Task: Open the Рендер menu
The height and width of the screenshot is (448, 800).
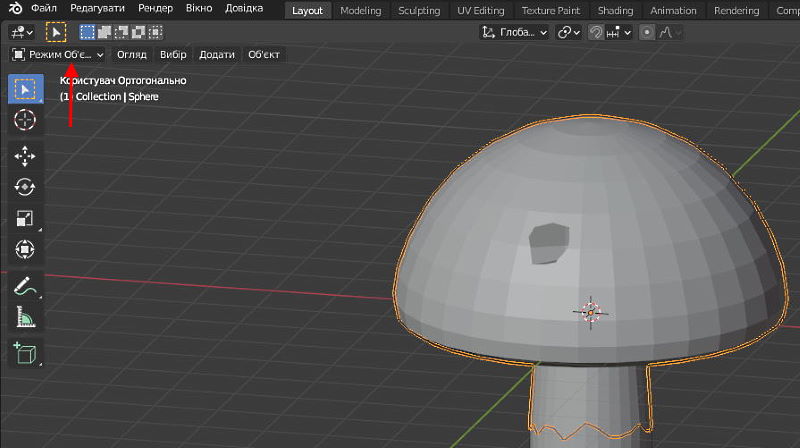Action: [156, 9]
